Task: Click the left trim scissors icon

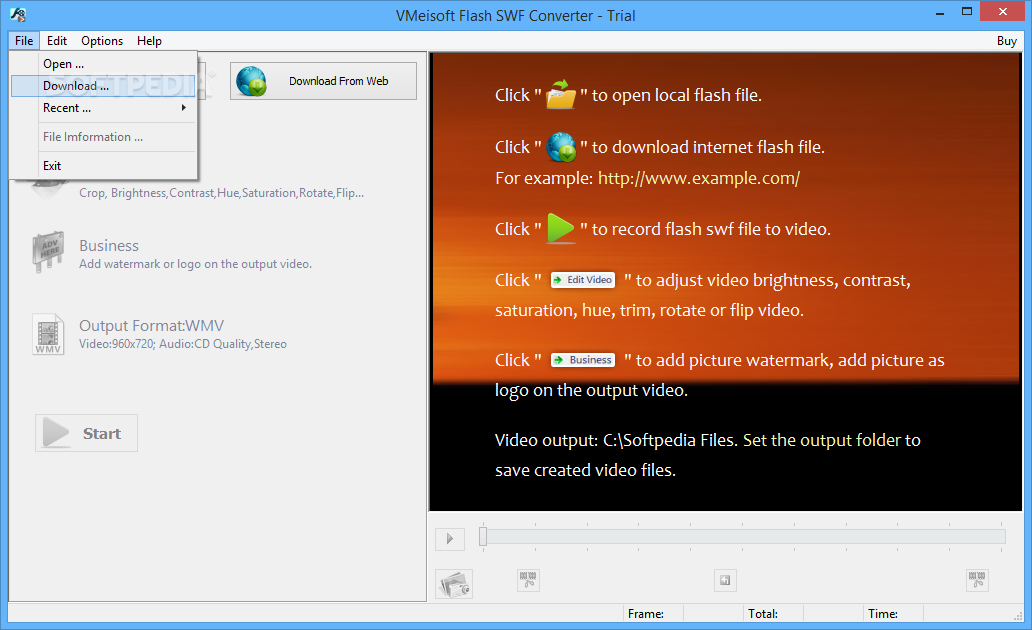Action: coord(528,580)
